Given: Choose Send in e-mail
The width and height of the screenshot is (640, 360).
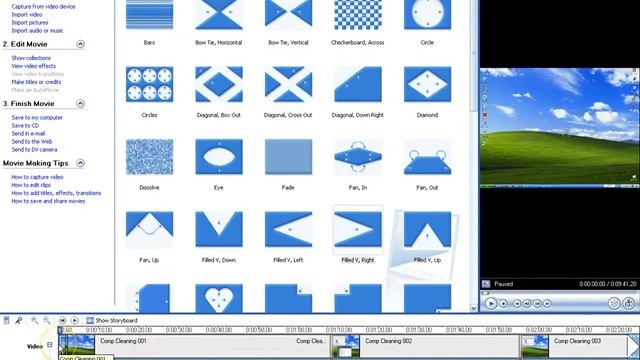Looking at the screenshot, I should coord(28,133).
